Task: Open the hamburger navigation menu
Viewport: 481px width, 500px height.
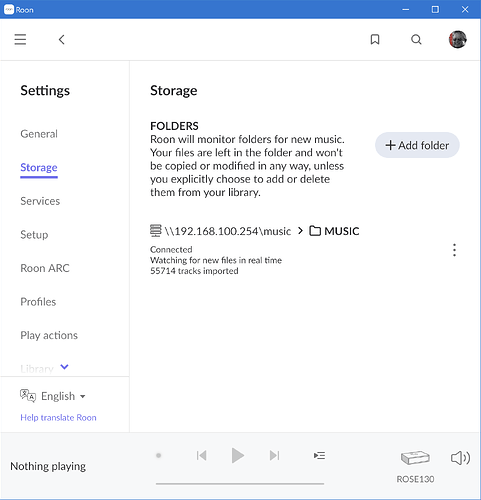Action: [20, 39]
